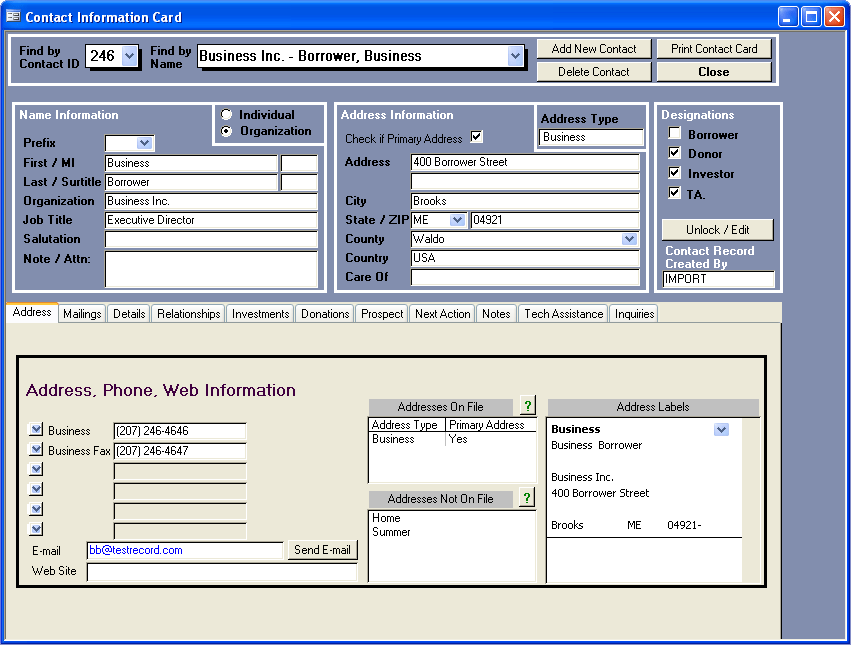Click into the Web Site field

coord(221,572)
